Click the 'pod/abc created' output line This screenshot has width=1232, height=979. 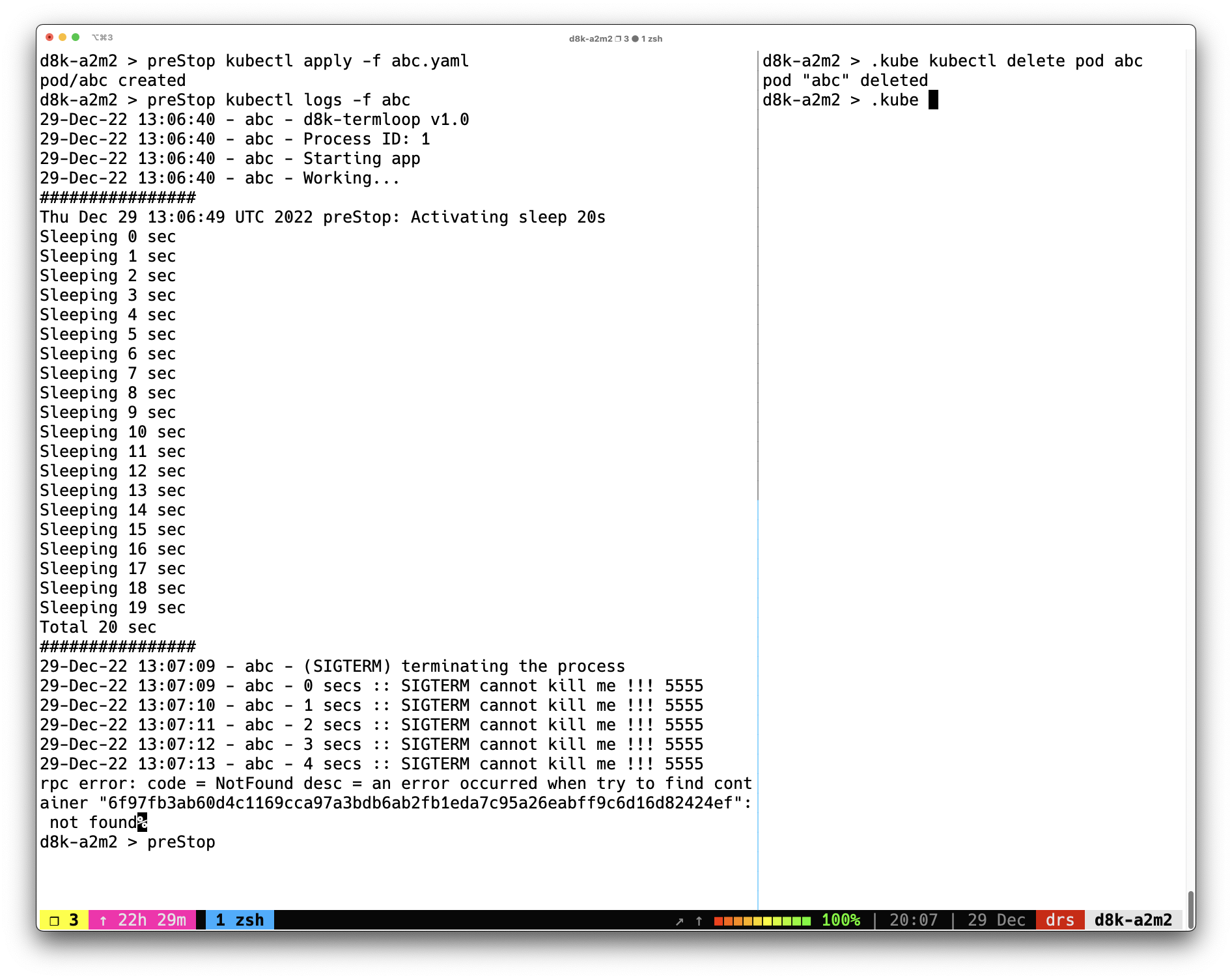[x=113, y=80]
